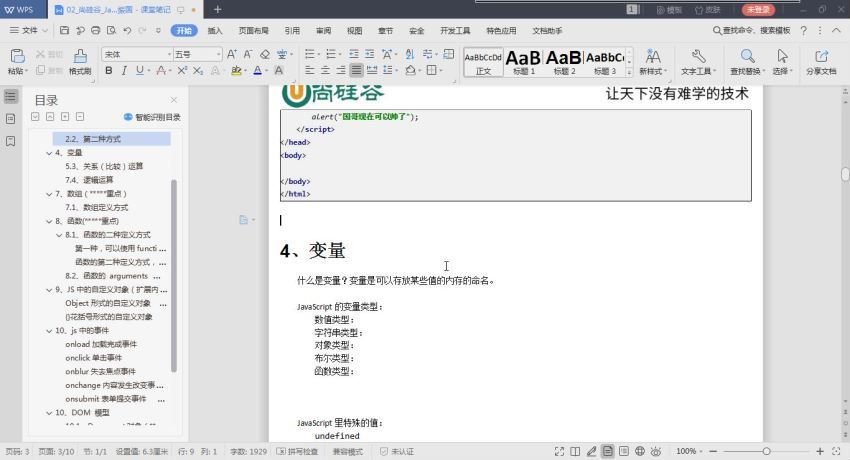Click the bookmark icon in left sidebar
Viewport: 850px width, 460px height.
10,141
